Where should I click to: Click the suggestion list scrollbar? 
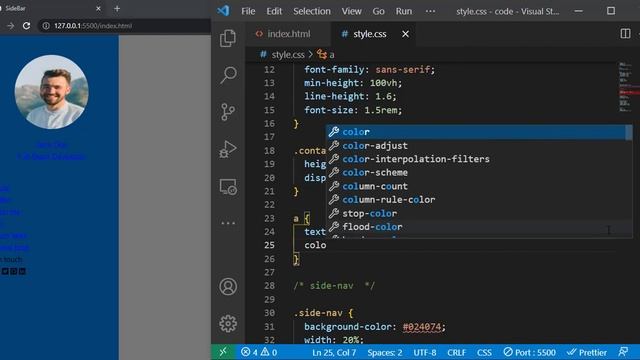coord(629,132)
